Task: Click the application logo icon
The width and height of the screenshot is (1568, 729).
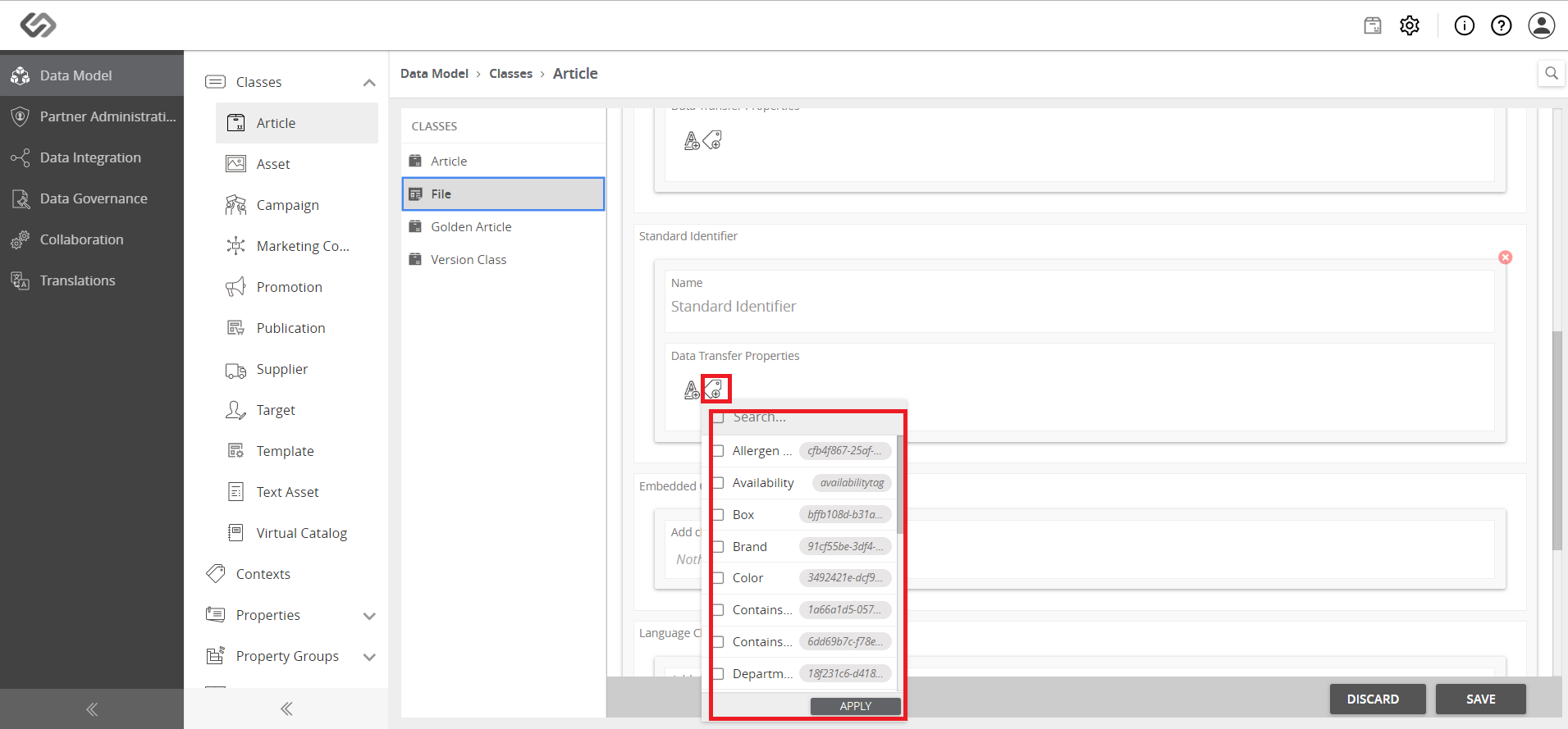Action: point(38,25)
